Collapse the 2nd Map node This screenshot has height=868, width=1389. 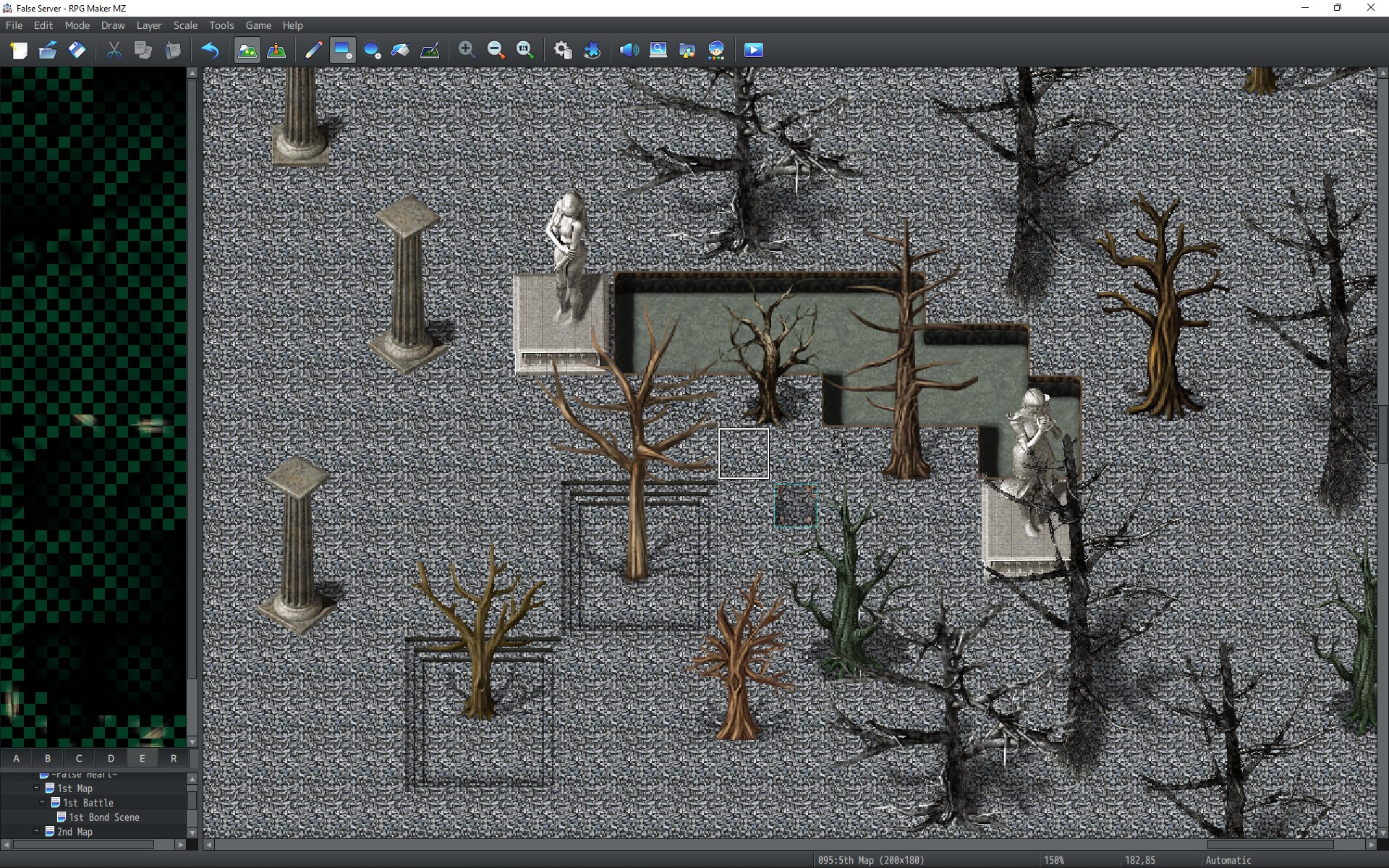(38, 832)
